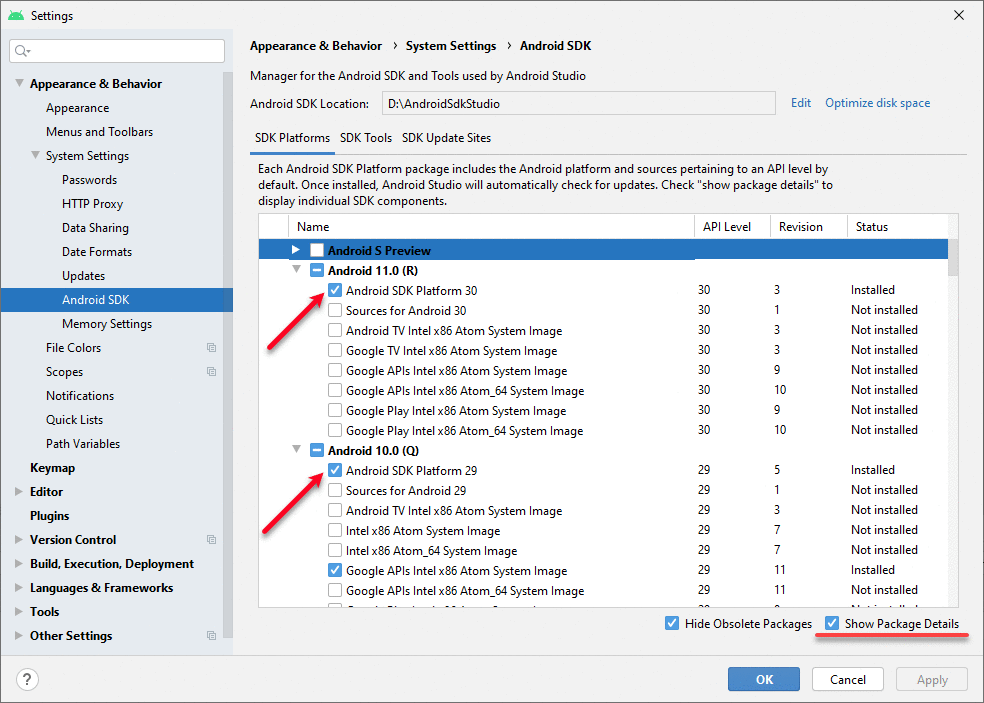
Task: Click the Cancel button
Action: pyautogui.click(x=847, y=679)
